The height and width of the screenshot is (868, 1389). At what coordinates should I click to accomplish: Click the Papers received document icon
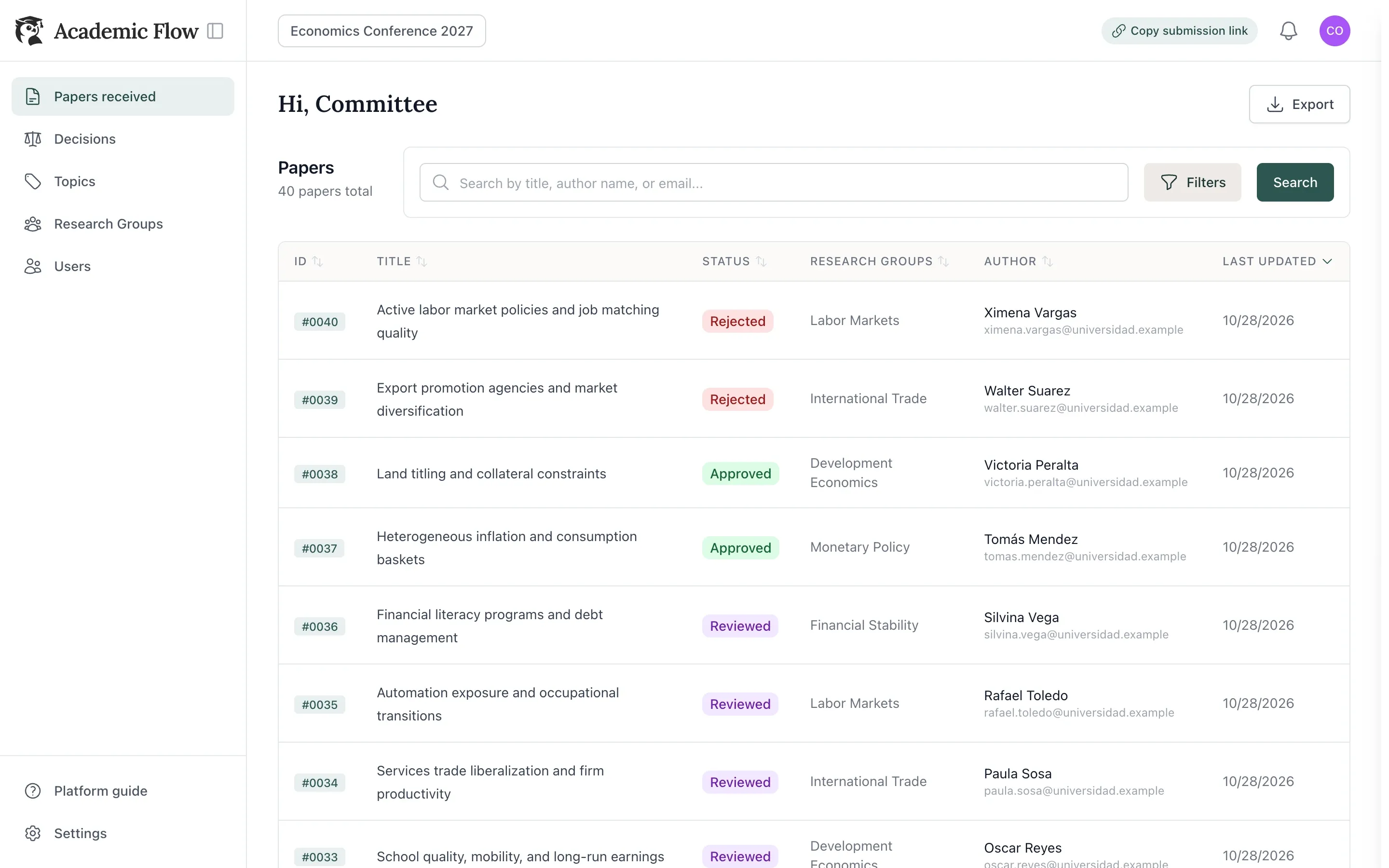coord(33,96)
